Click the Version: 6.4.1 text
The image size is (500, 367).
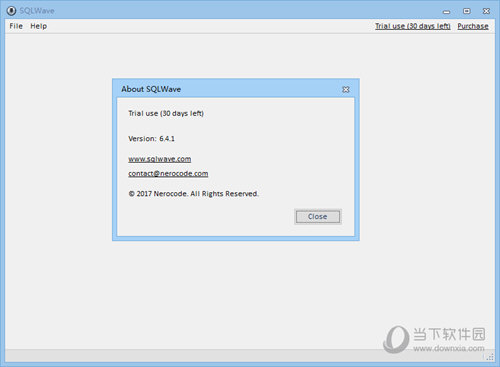151,139
